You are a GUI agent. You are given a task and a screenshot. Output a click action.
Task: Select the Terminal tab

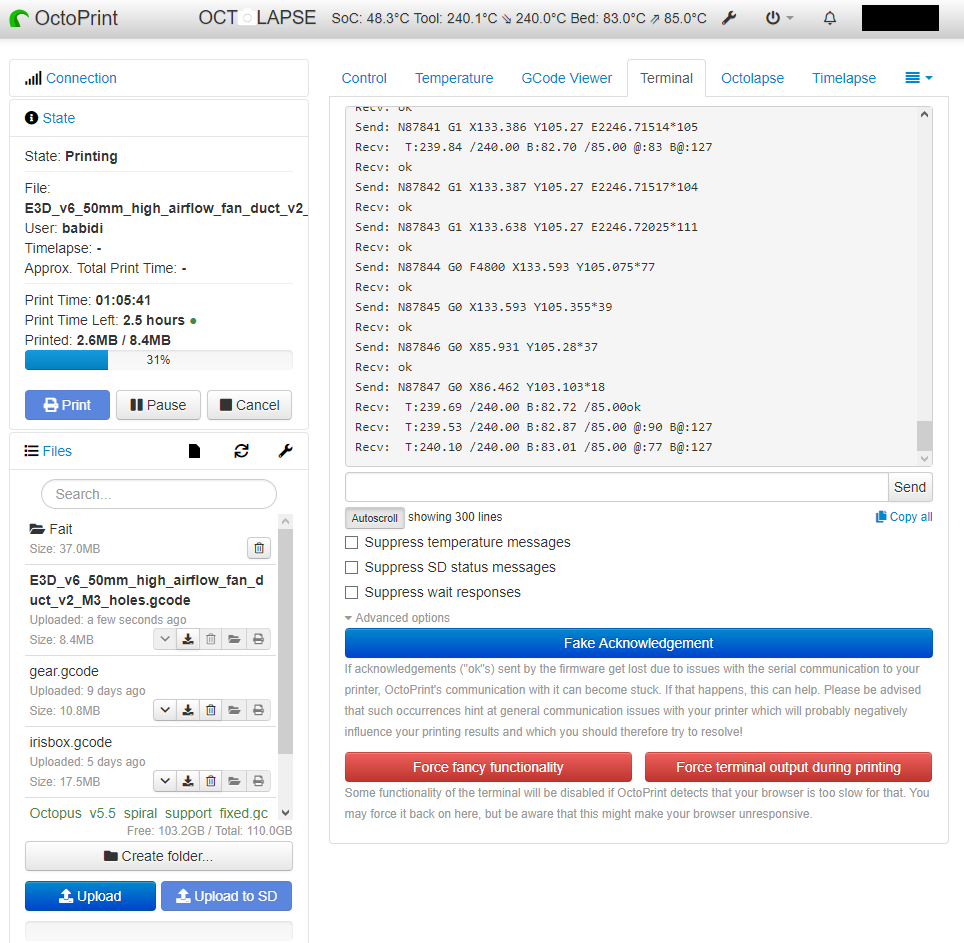(x=666, y=78)
